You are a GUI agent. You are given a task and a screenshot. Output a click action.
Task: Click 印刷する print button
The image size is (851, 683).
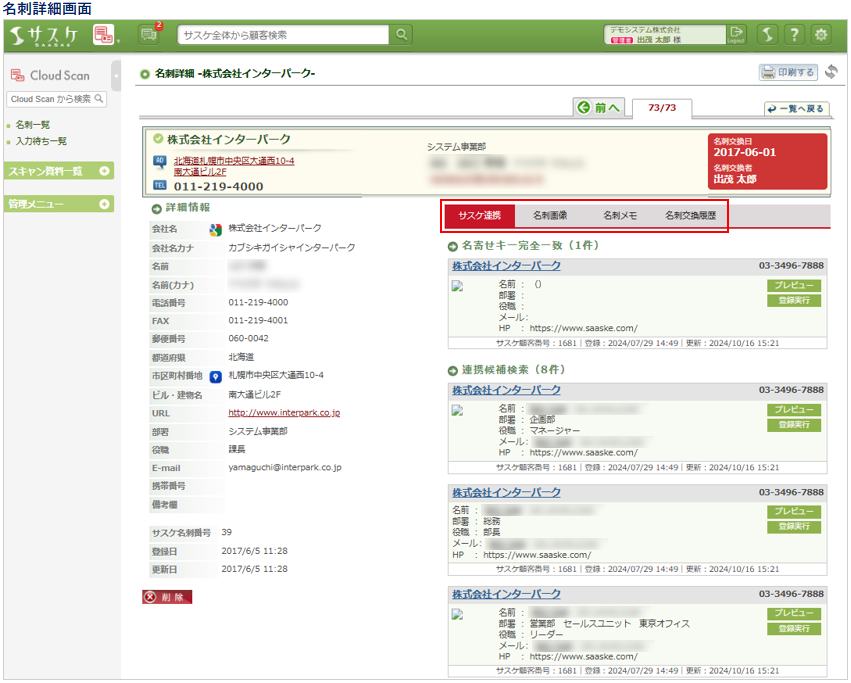point(788,72)
